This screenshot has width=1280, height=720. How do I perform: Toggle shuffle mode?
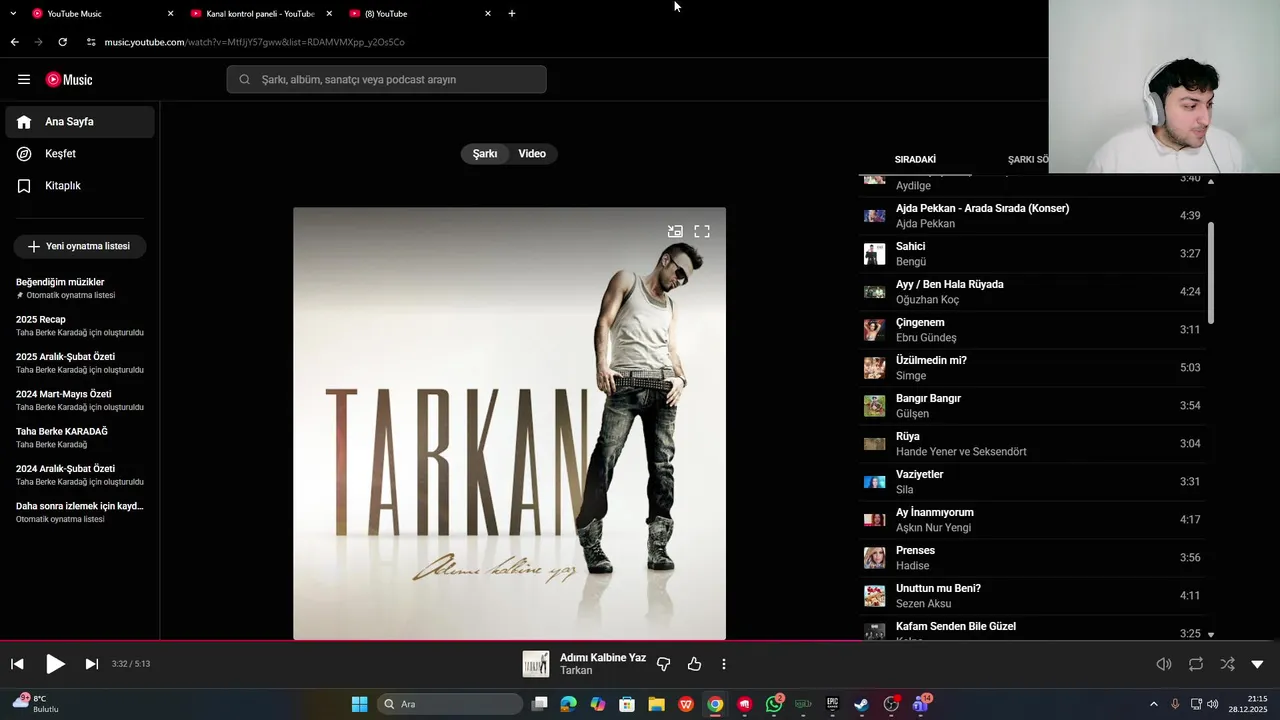(x=1227, y=664)
